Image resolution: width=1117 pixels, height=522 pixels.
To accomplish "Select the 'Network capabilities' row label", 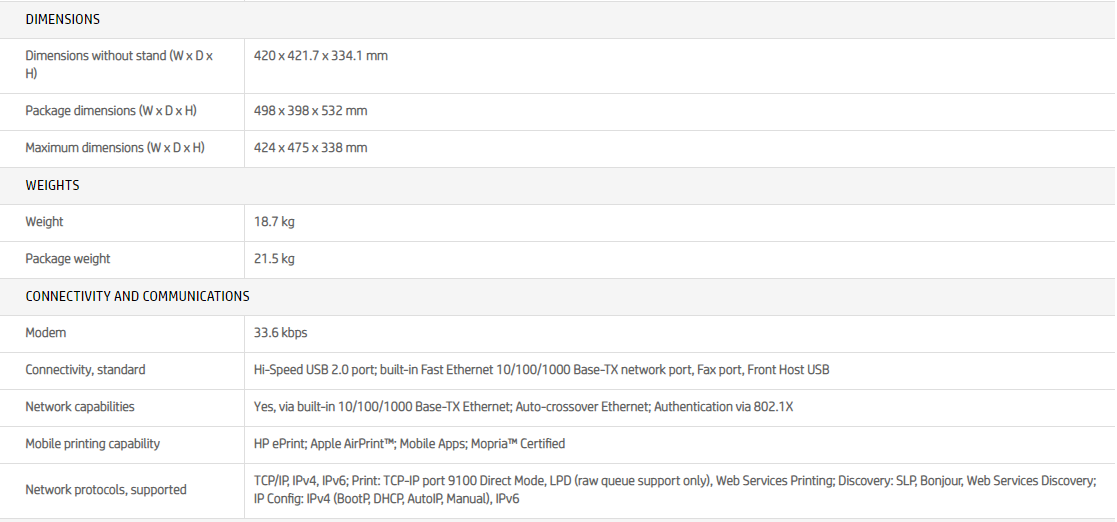I will [80, 407].
